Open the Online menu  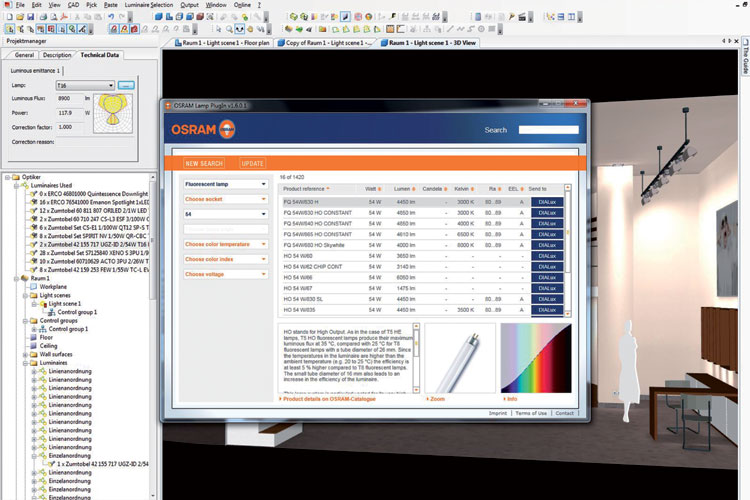pos(243,5)
